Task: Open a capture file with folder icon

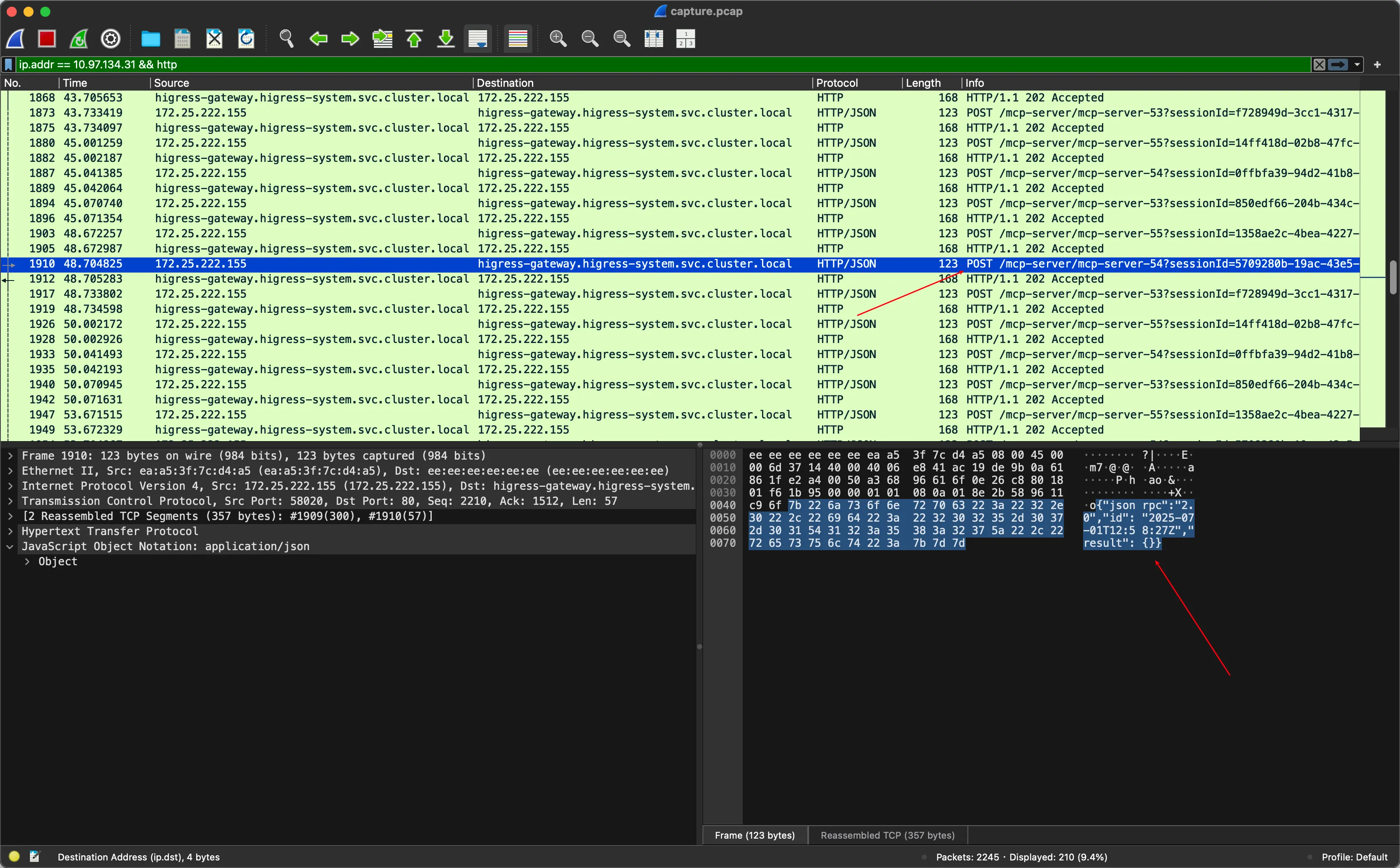Action: tap(150, 39)
